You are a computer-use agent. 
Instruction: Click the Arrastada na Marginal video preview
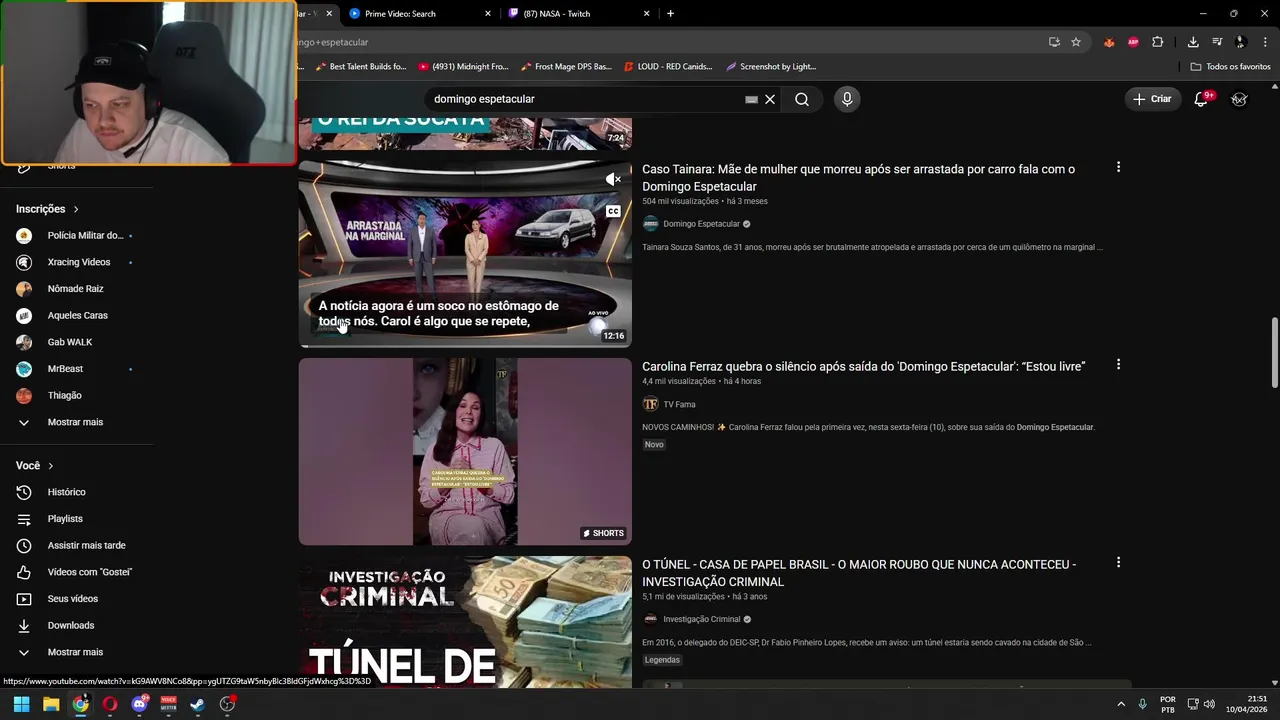465,254
